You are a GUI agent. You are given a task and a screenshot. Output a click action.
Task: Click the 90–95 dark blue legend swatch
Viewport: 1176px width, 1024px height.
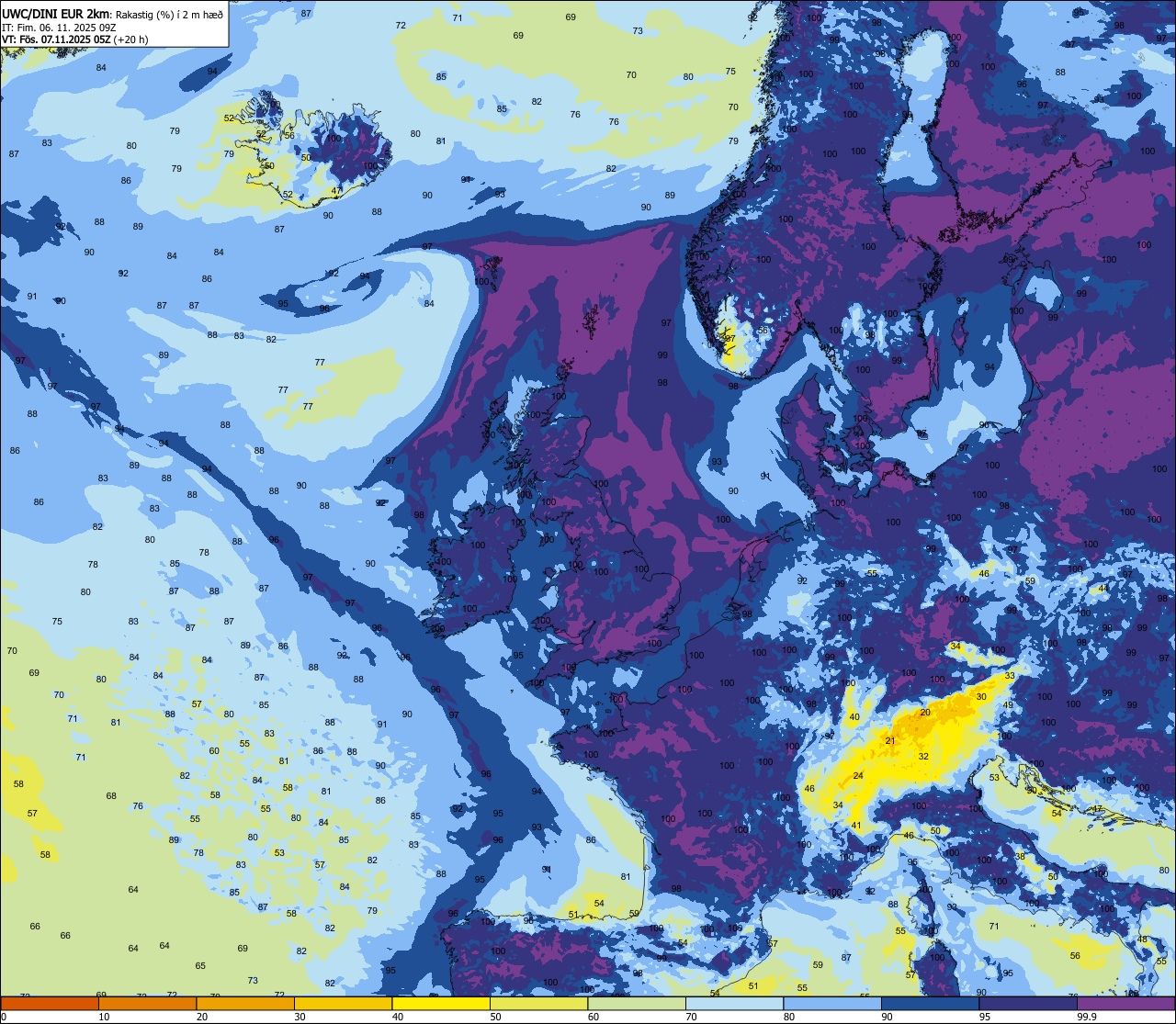click(x=930, y=1004)
